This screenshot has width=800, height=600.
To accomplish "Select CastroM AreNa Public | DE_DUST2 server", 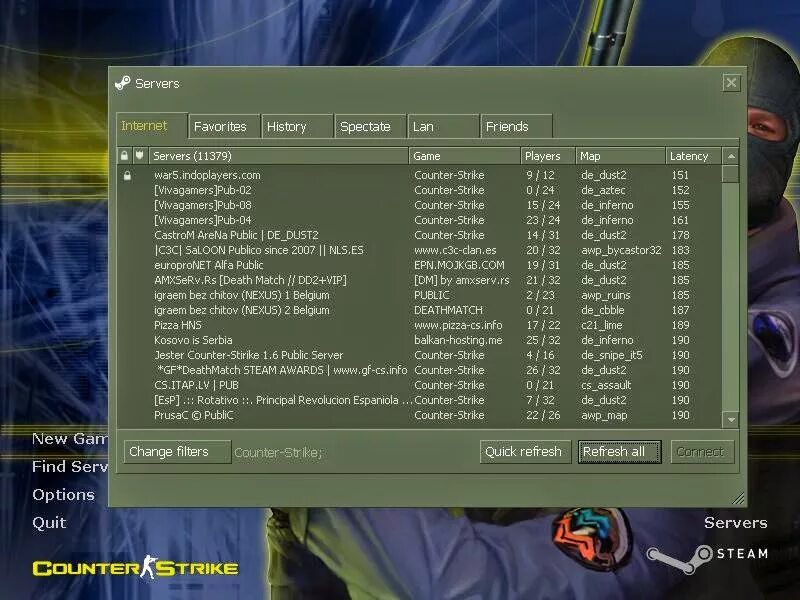I will (x=419, y=235).
